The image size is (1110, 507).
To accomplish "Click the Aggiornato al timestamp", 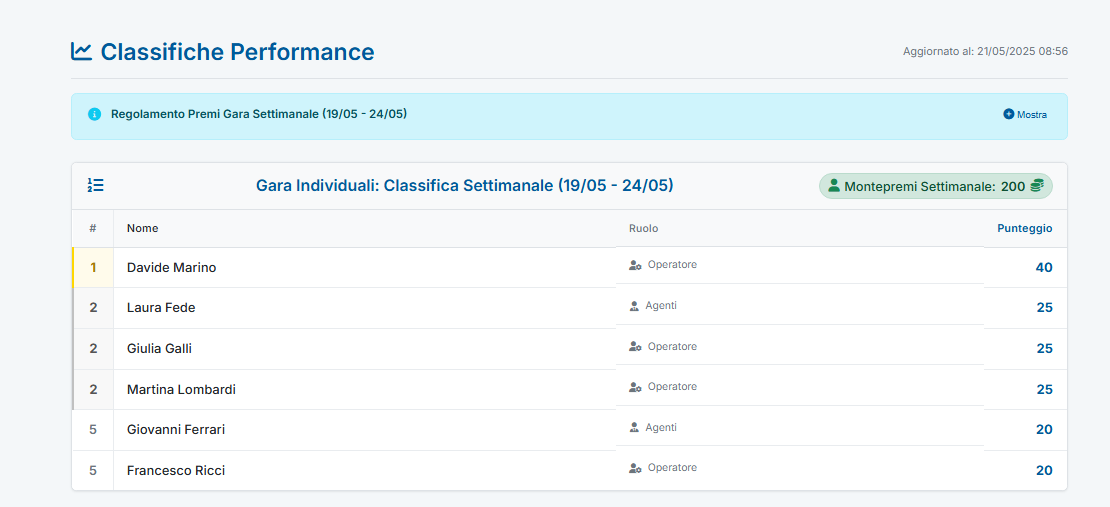I will [x=985, y=52].
